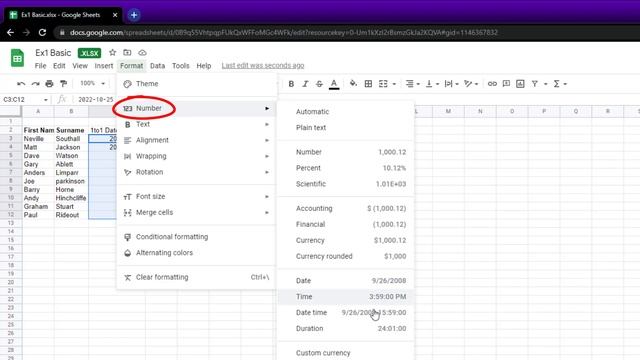640x360 pixels.
Task: Open the File menu
Action: (x=40, y=66)
